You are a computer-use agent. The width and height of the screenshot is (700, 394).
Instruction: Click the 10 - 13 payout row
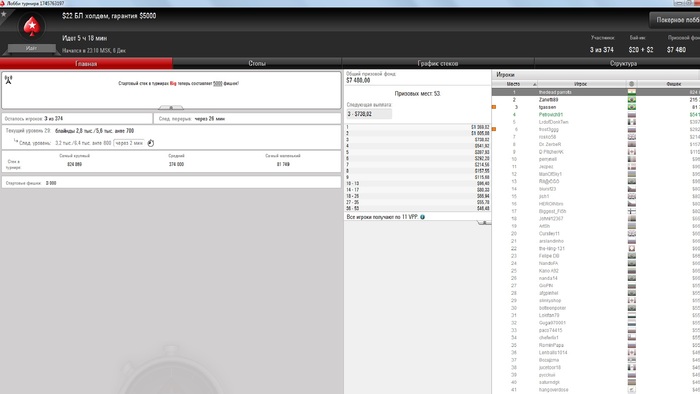tap(417, 183)
